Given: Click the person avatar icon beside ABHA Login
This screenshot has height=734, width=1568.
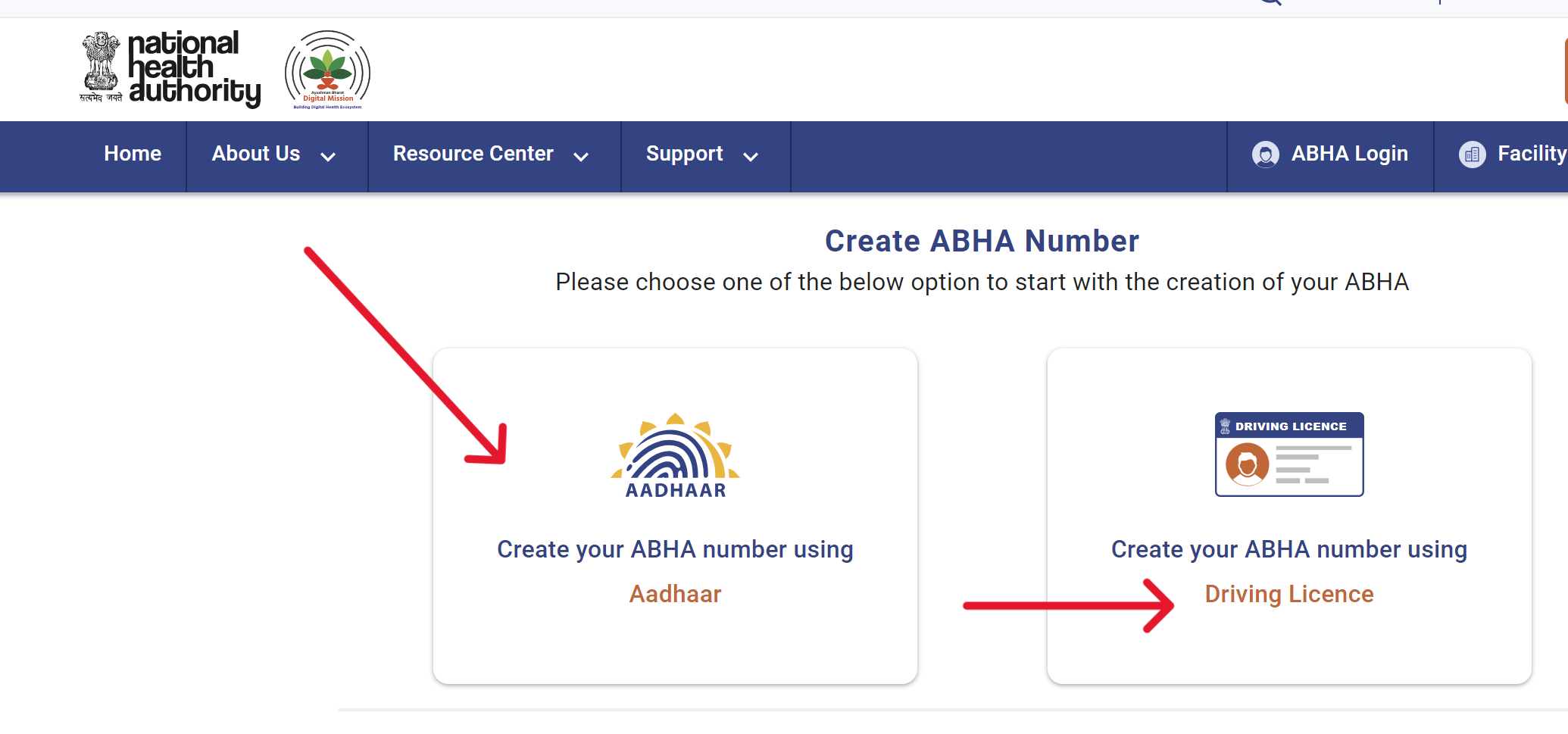Looking at the screenshot, I should pyautogui.click(x=1264, y=154).
